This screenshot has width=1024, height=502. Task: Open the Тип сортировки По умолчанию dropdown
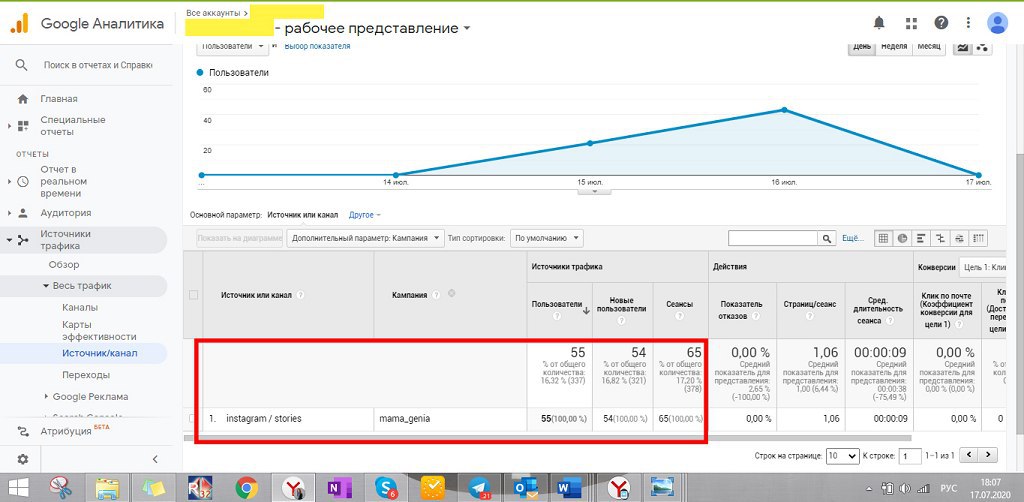pyautogui.click(x=547, y=238)
